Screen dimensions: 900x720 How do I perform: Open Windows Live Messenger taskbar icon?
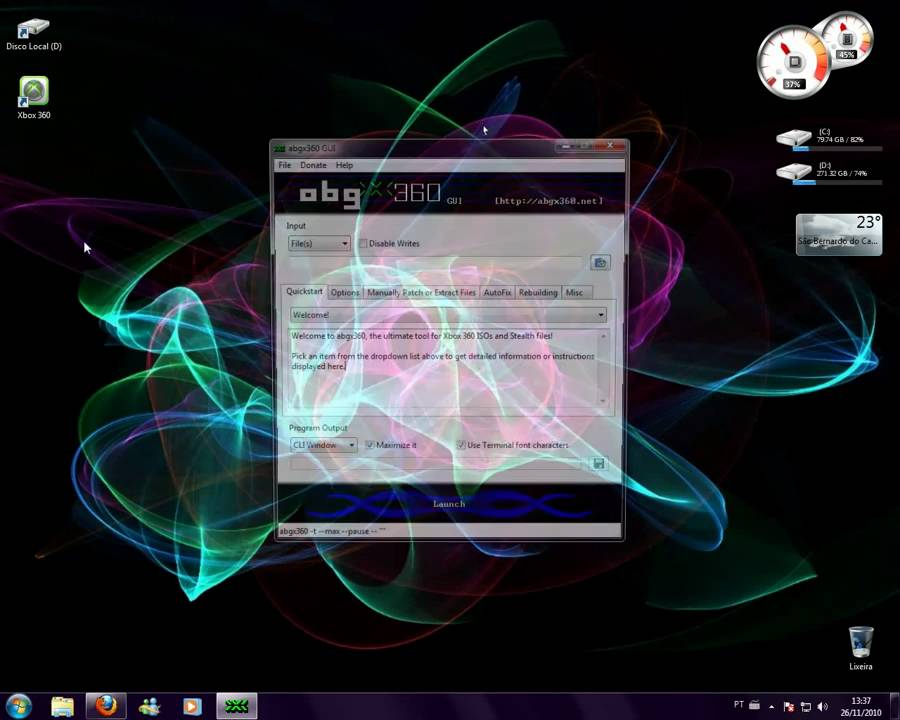(149, 706)
